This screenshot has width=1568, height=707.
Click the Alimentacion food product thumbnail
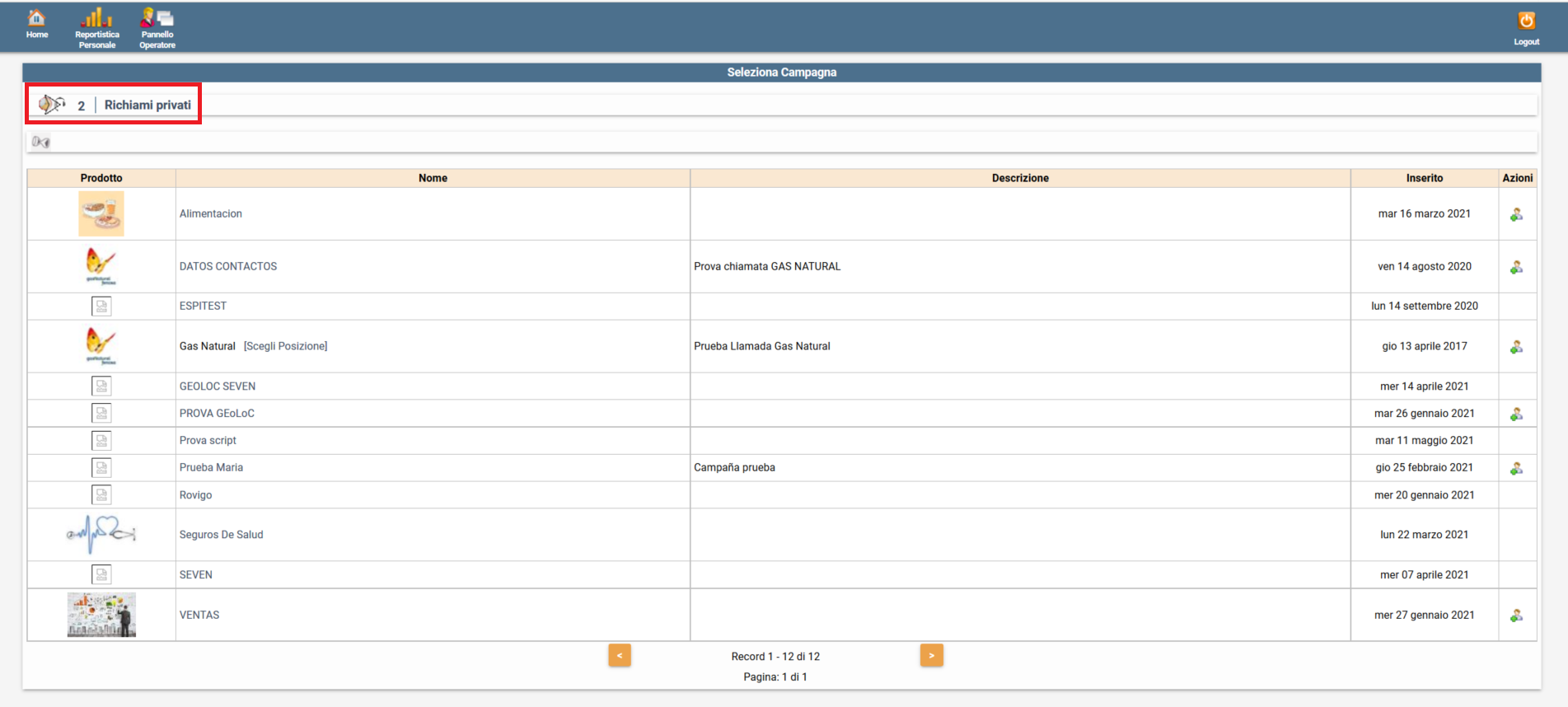(x=101, y=213)
